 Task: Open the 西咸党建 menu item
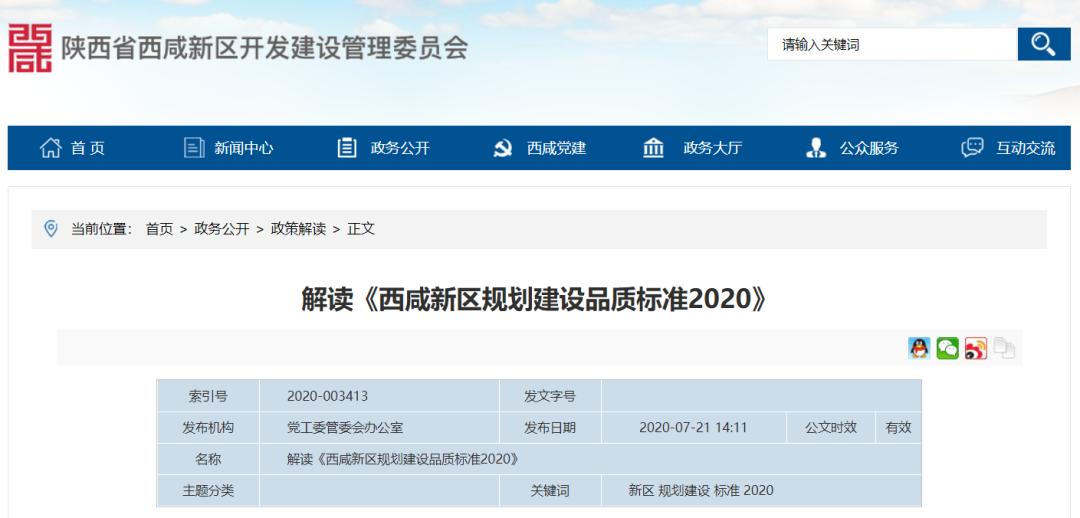[556, 148]
